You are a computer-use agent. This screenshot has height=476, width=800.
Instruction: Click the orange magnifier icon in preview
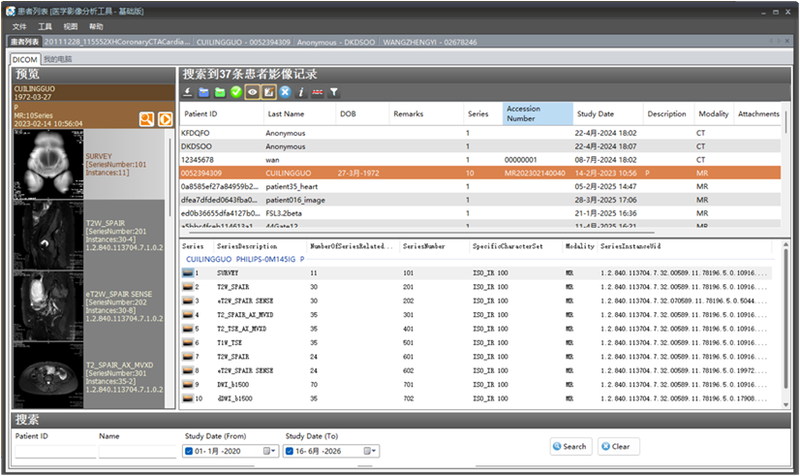pos(146,119)
